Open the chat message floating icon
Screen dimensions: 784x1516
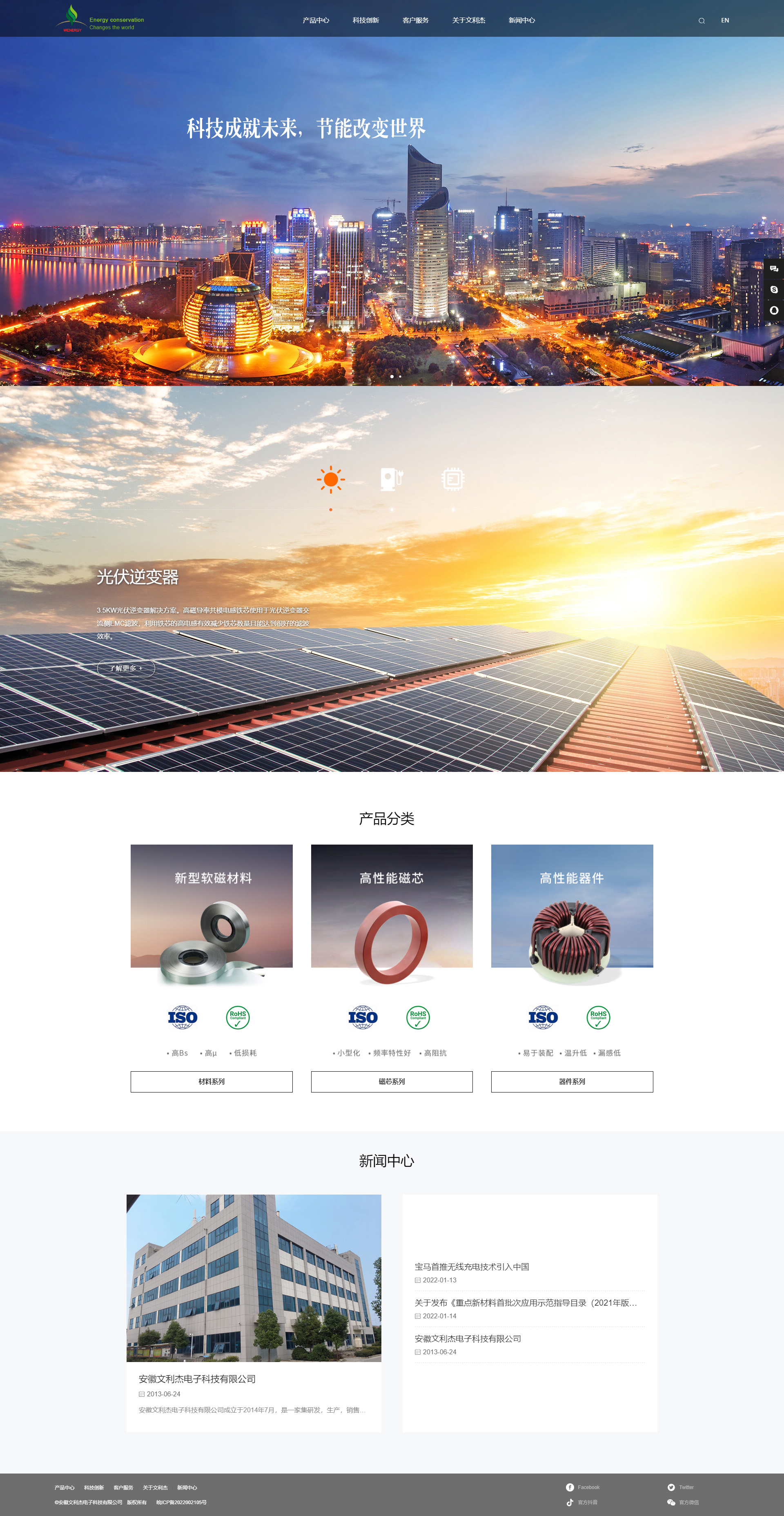[x=774, y=268]
